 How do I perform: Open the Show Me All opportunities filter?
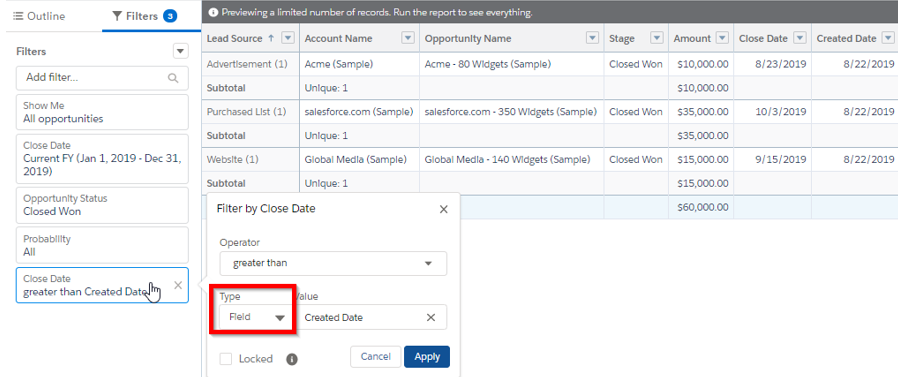(102, 112)
